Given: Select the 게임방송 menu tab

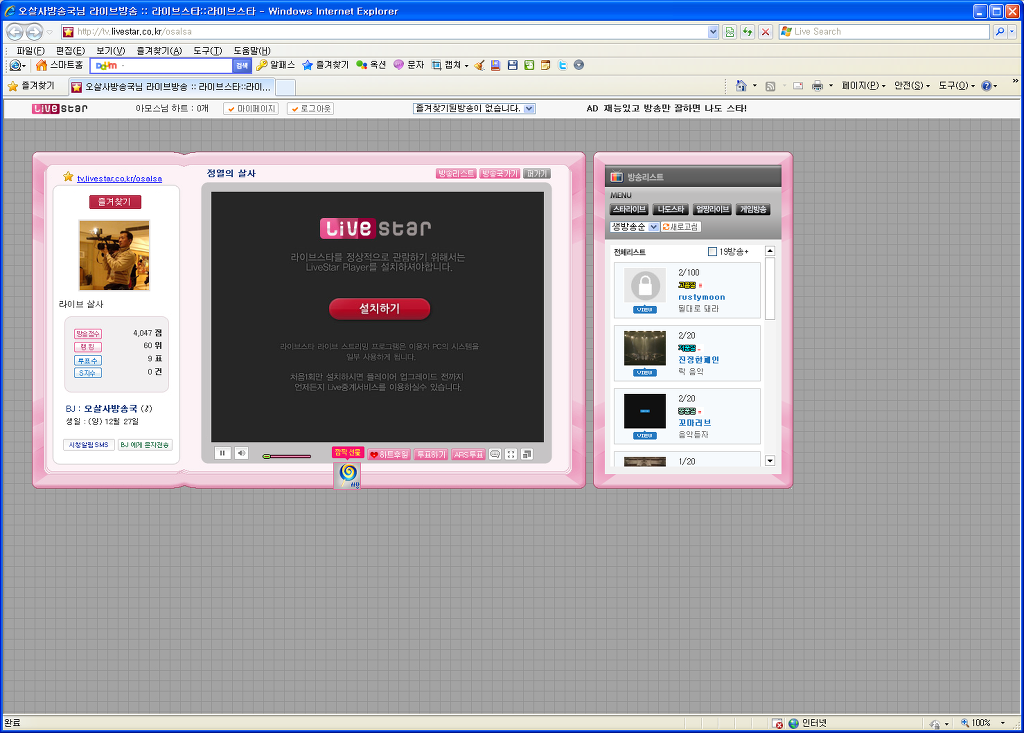Looking at the screenshot, I should click(x=753, y=209).
